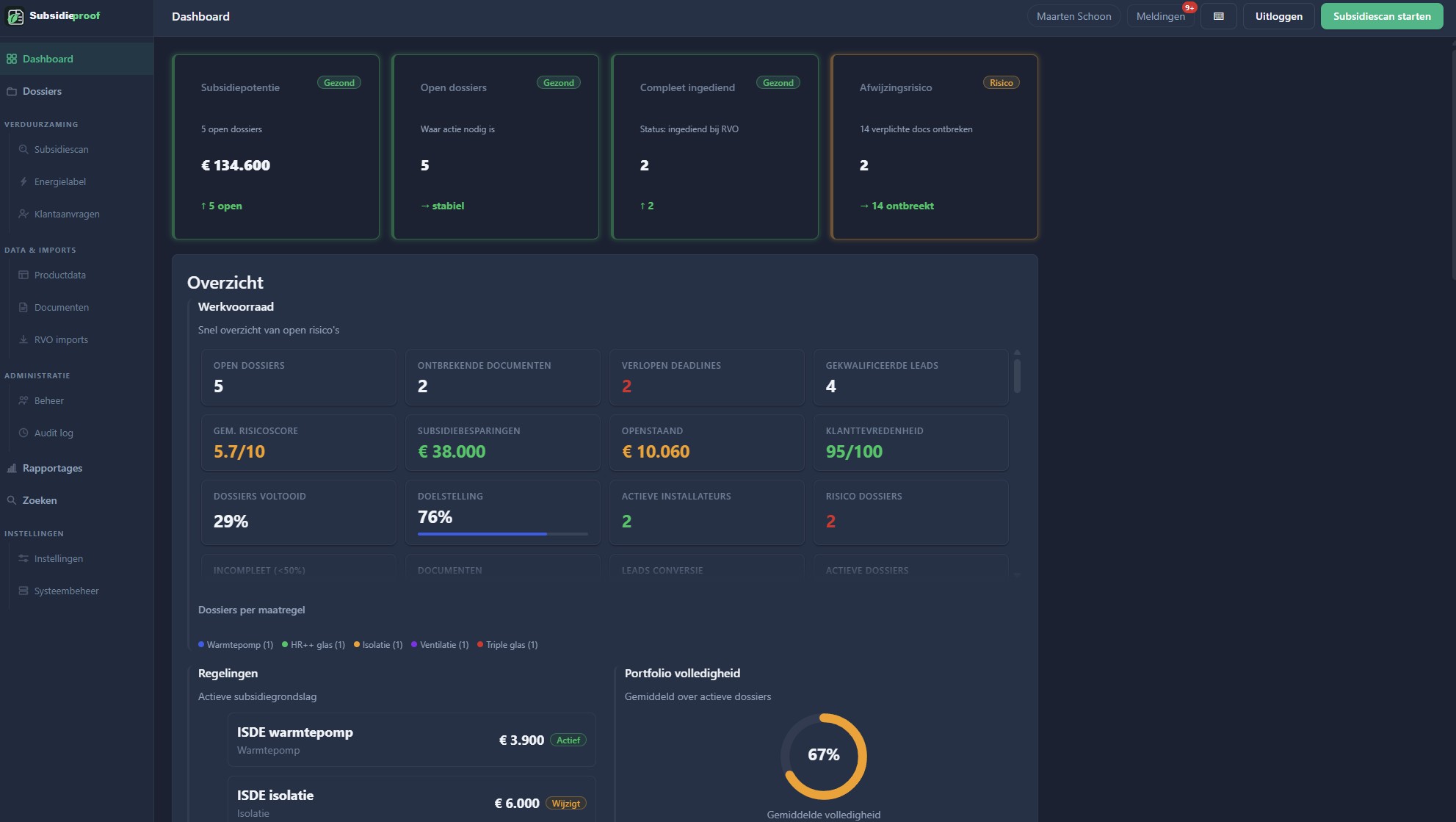Click the Openstaand € 10.060 tile
Image resolution: width=1456 pixels, height=822 pixels.
[707, 442]
